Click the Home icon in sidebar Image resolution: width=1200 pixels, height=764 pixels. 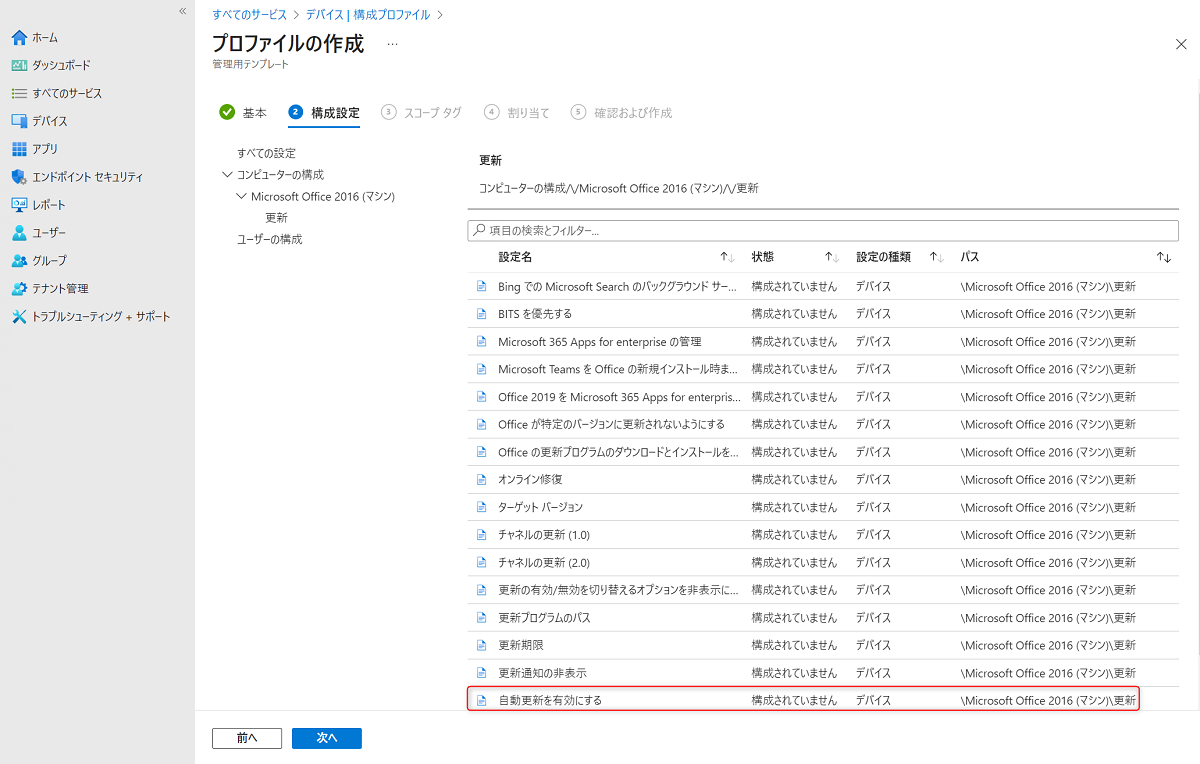click(x=19, y=38)
